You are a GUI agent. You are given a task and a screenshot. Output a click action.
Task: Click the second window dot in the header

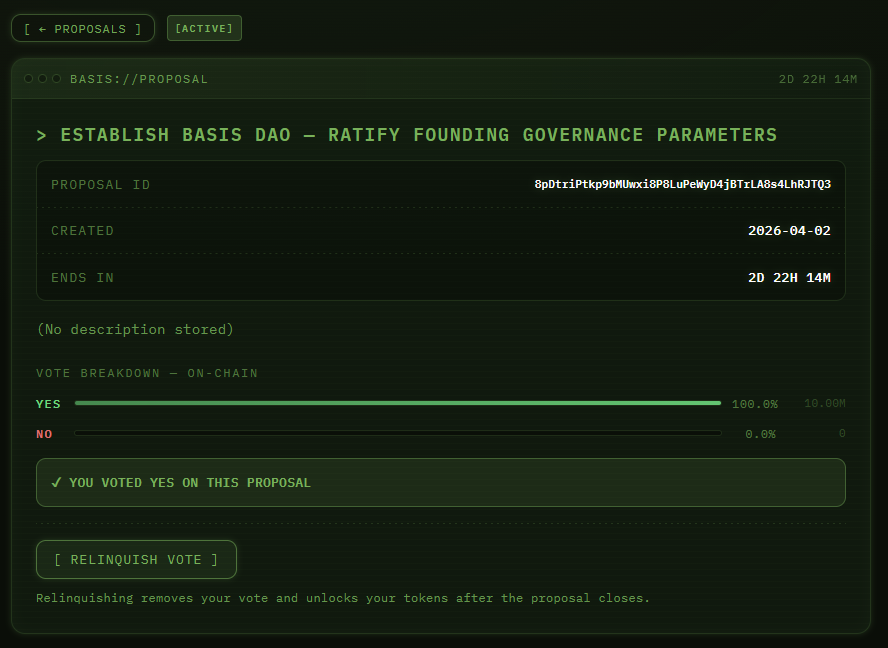click(x=42, y=78)
